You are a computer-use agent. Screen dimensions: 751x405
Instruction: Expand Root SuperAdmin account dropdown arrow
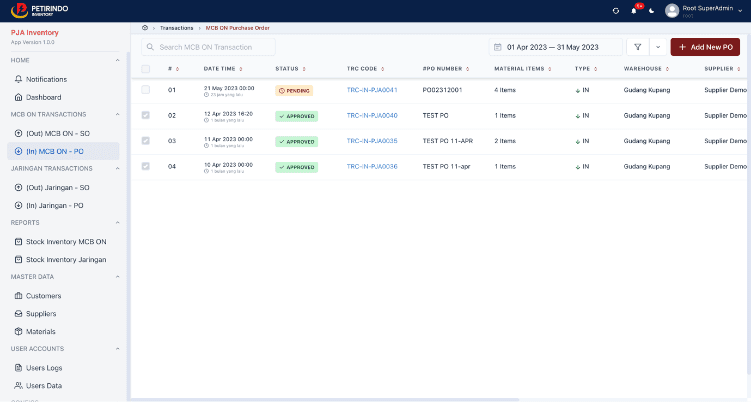[740, 11]
